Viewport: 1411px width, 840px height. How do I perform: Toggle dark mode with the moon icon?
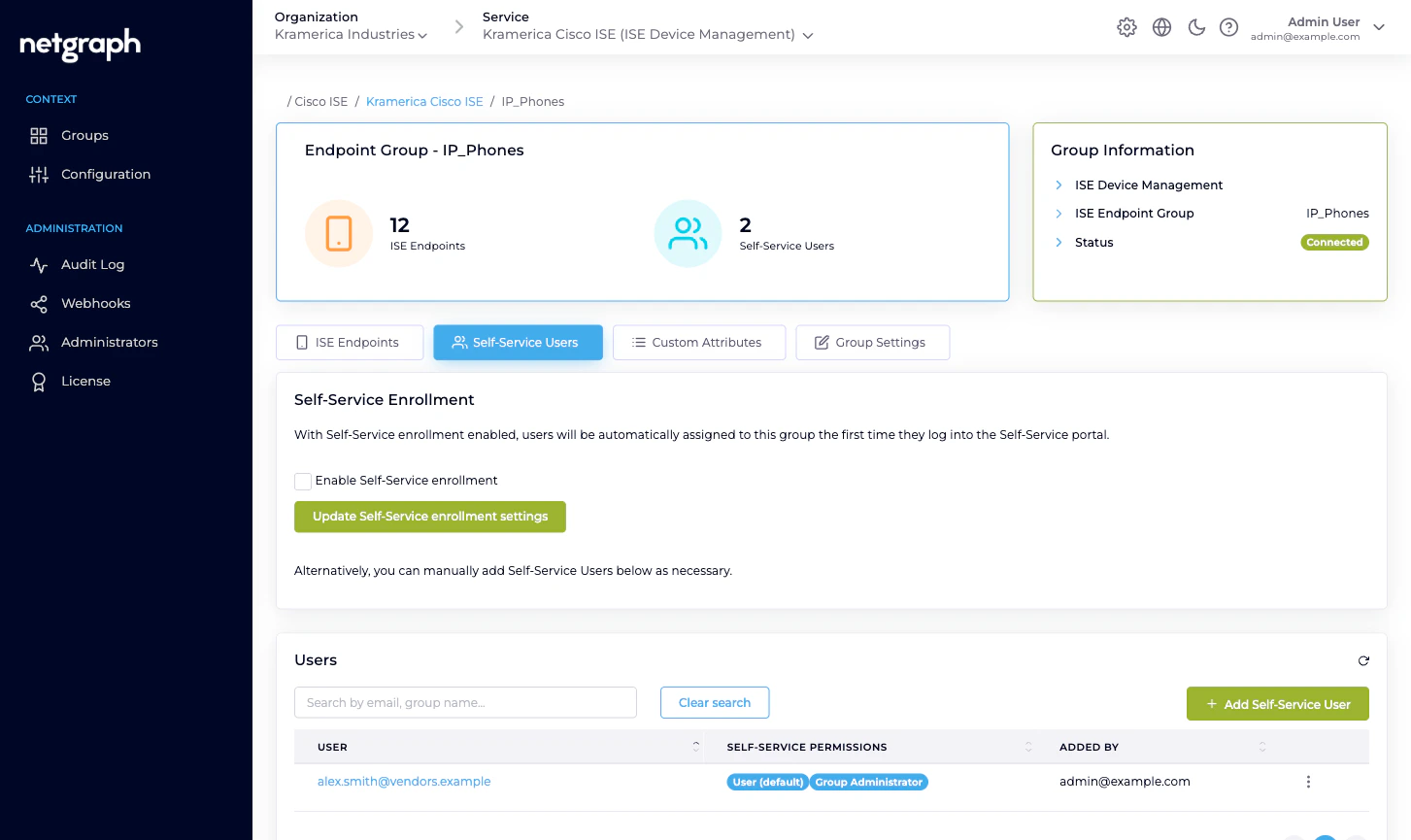[1195, 27]
